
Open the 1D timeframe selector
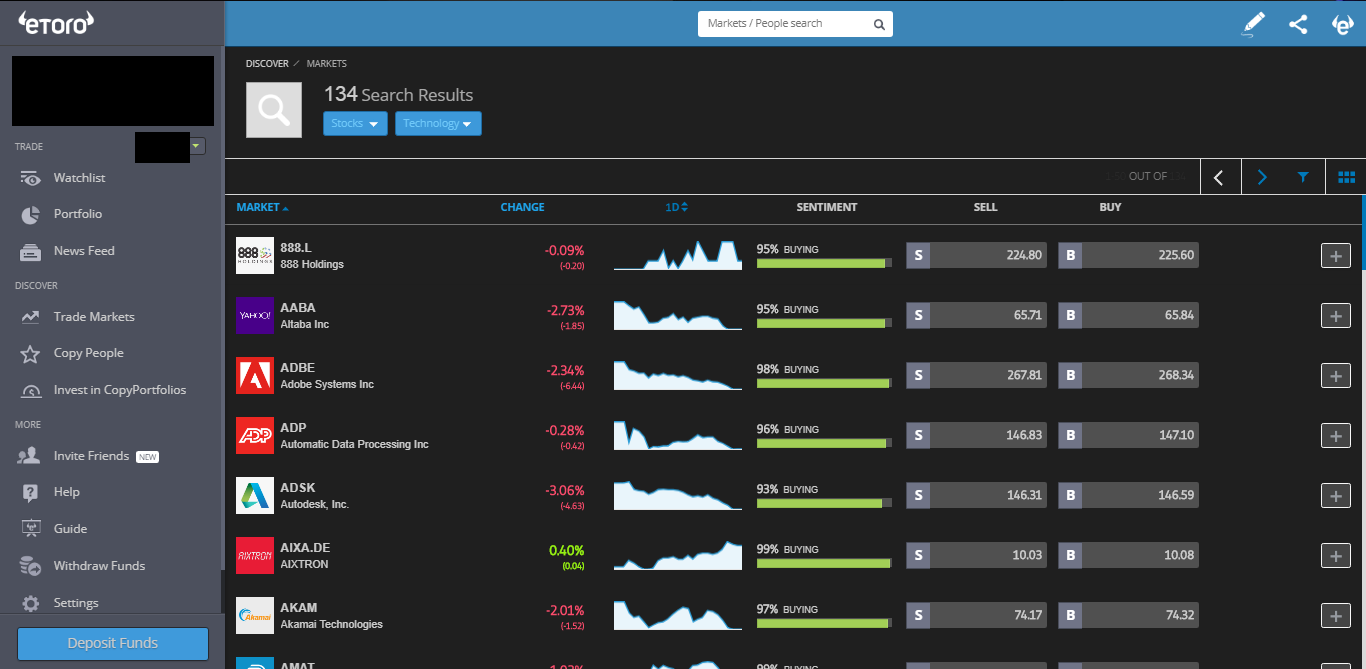pos(677,207)
